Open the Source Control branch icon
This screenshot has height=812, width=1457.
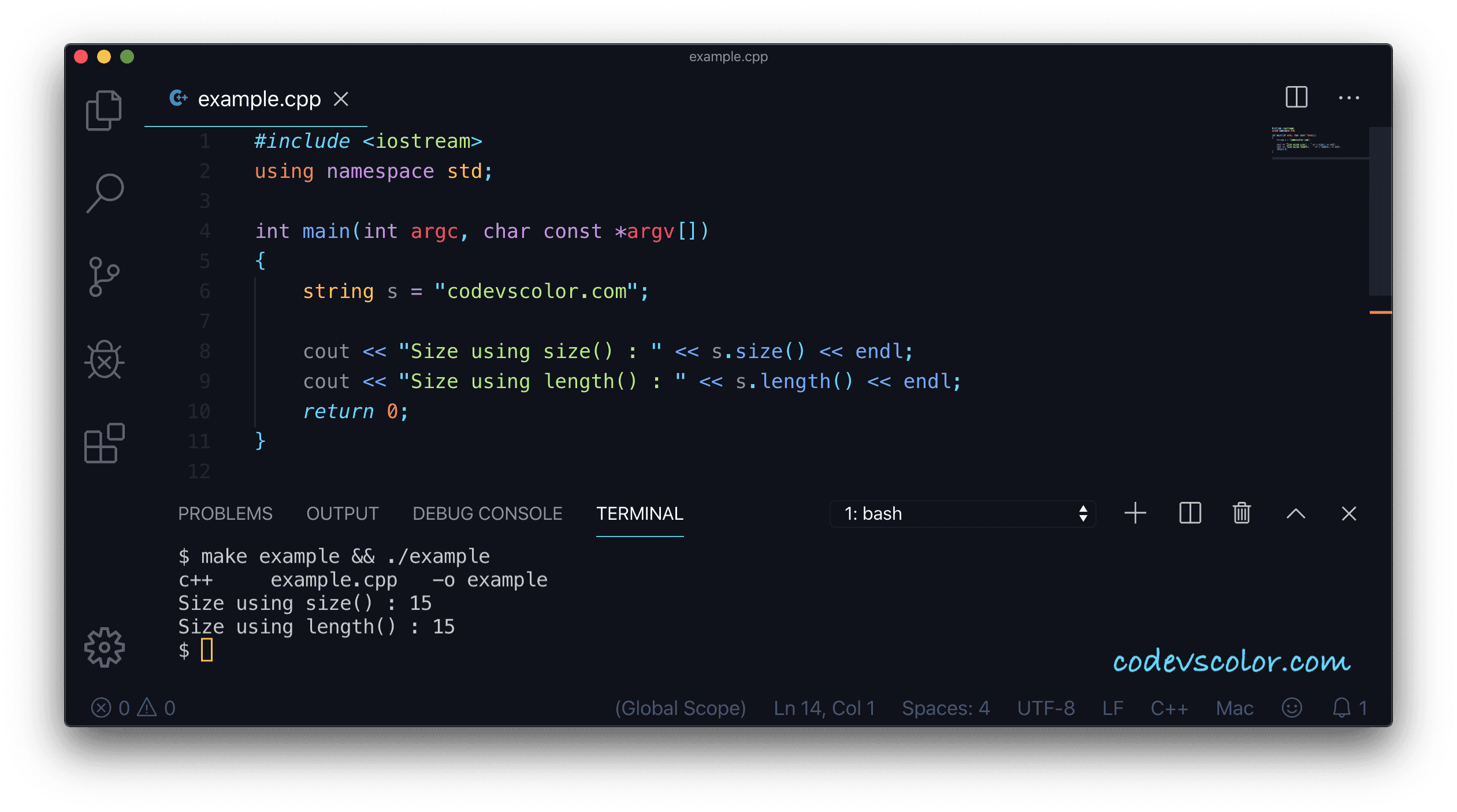click(x=104, y=277)
